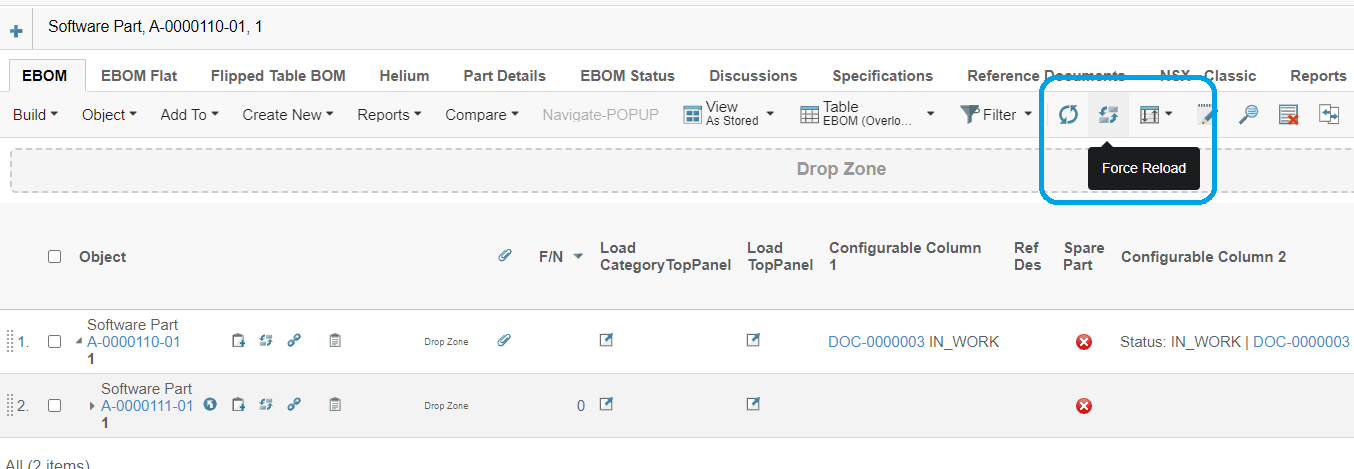The image size is (1354, 469).
Task: Expand the A-0000111-01 tree node
Action: (92, 405)
